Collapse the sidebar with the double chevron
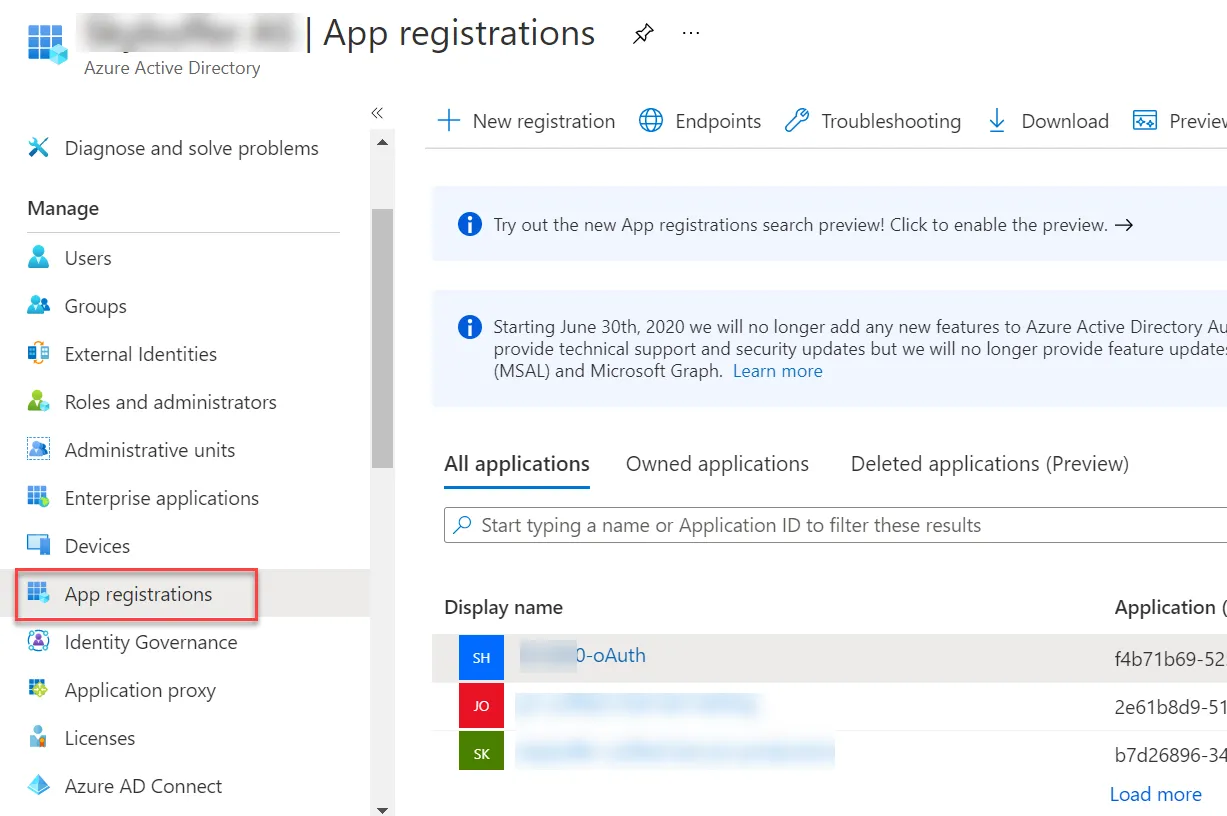This screenshot has width=1227, height=816. click(x=377, y=113)
